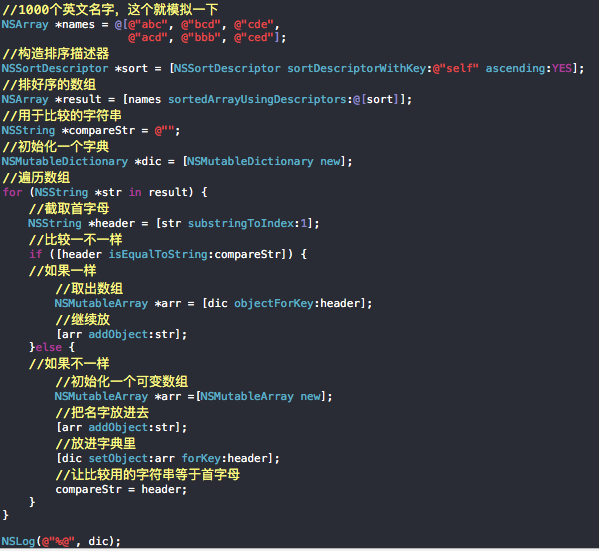Click the else keyword
The width and height of the screenshot is (599, 551).
pyautogui.click(x=49, y=347)
